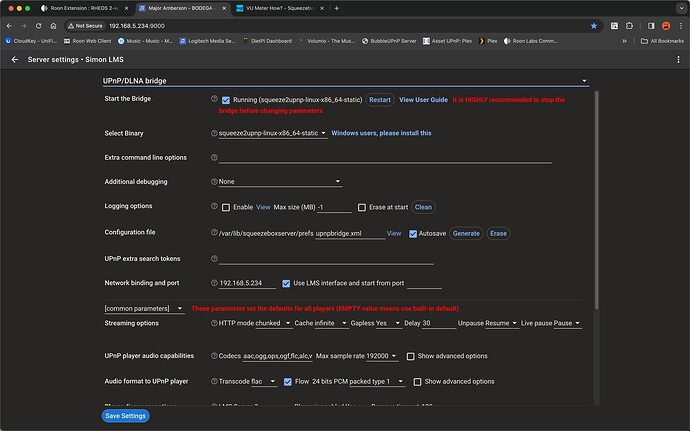Open the BubbleUPnP Server bookmark
690x431 pixels.
tap(389, 41)
